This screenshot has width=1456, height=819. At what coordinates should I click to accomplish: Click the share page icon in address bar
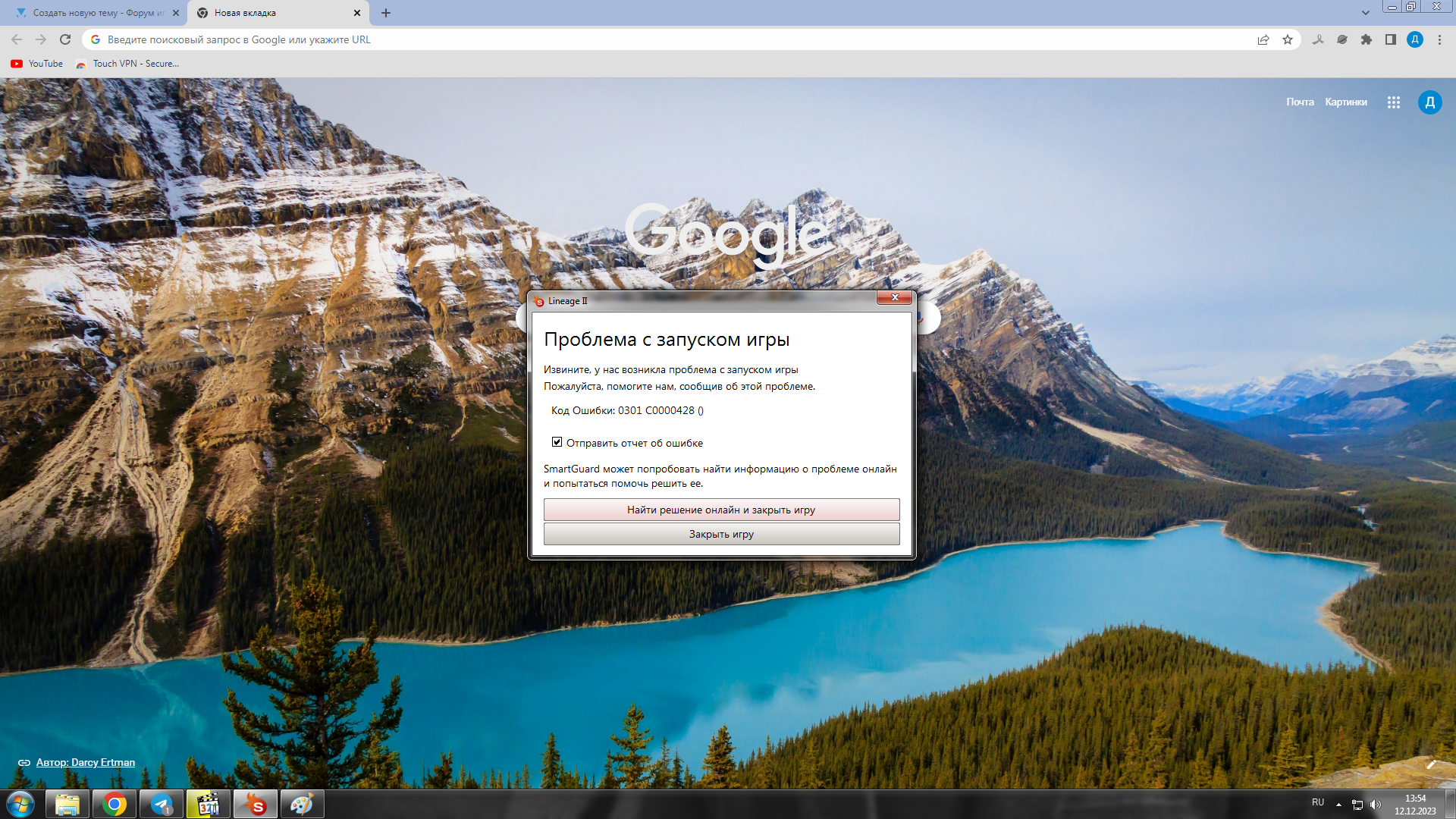click(x=1263, y=39)
